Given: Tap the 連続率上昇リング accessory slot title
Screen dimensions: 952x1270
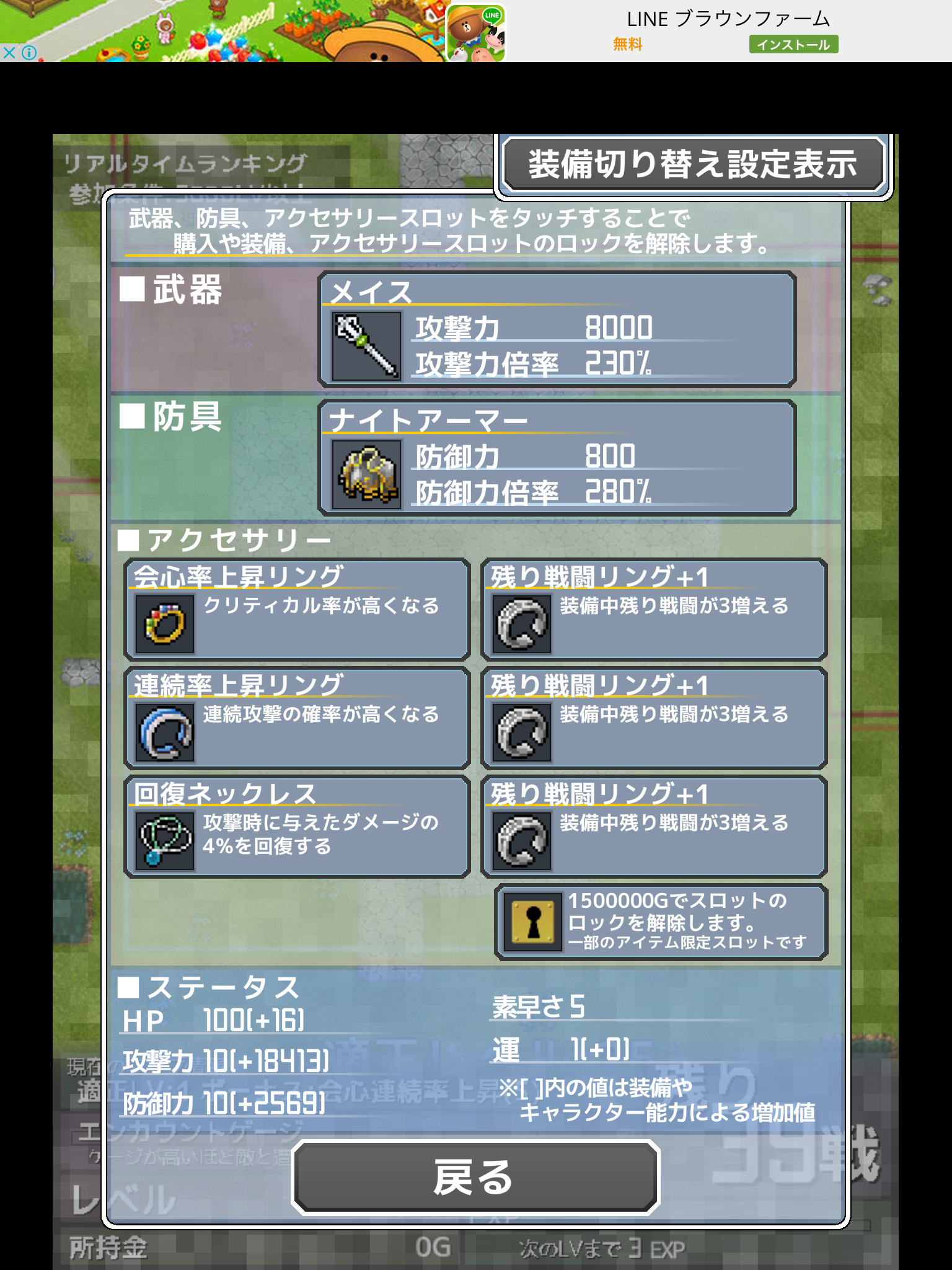Looking at the screenshot, I should pyautogui.click(x=238, y=685).
